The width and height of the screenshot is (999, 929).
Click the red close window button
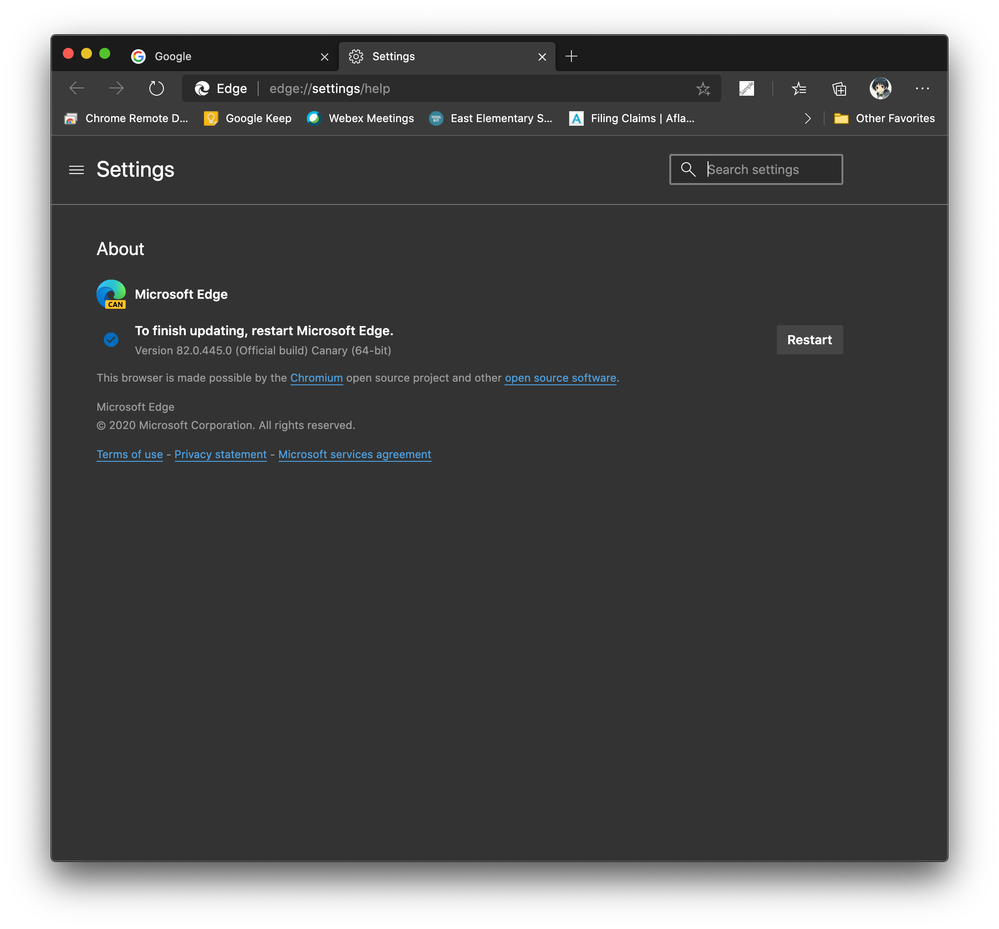click(68, 54)
